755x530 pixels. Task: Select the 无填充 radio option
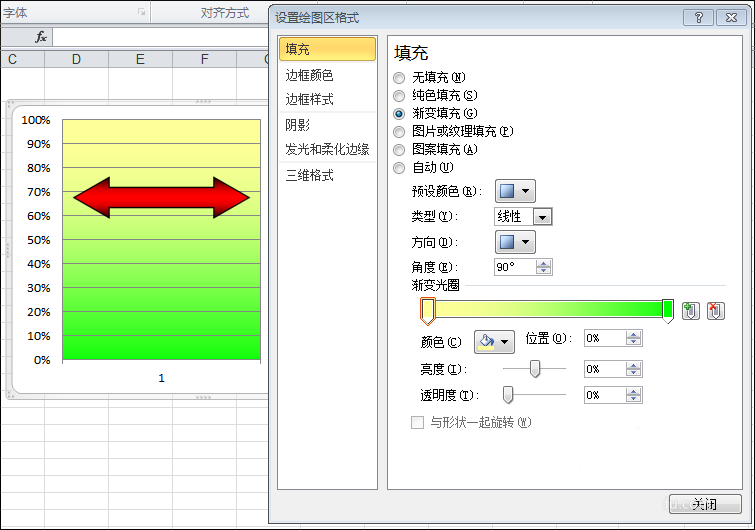pos(399,78)
